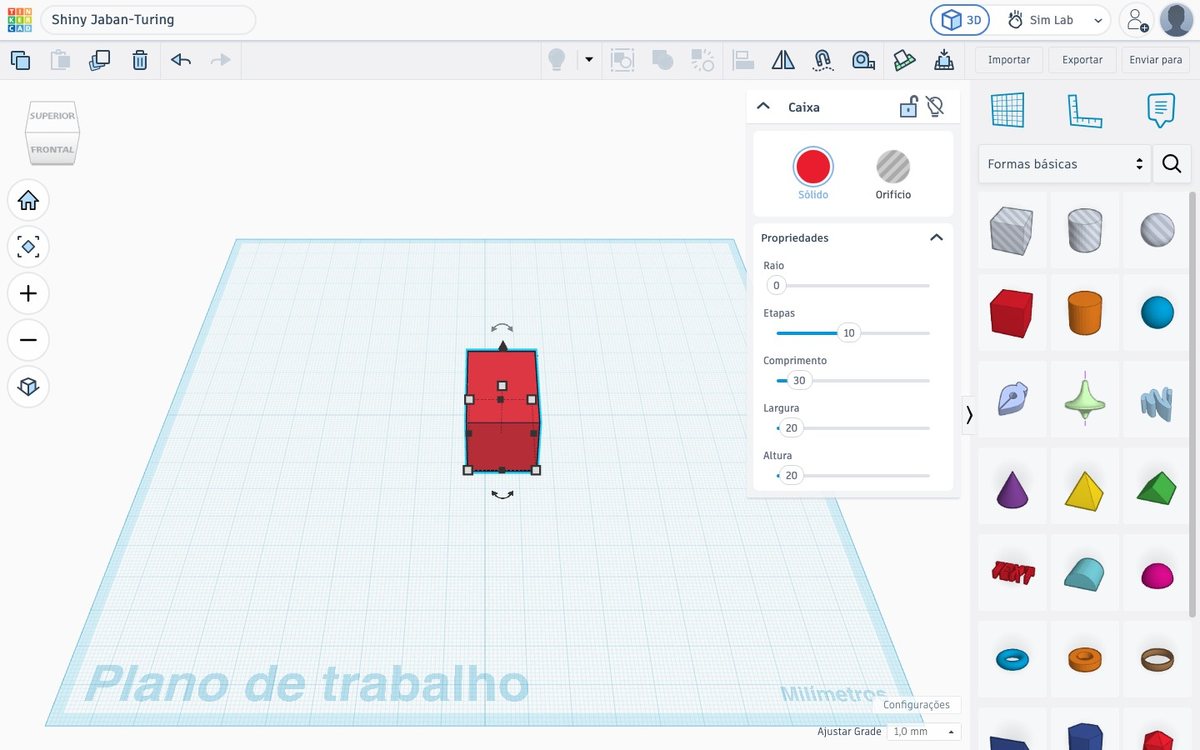This screenshot has height=750, width=1200.
Task: Select the striped hole Box shape
Action: tap(1011, 230)
